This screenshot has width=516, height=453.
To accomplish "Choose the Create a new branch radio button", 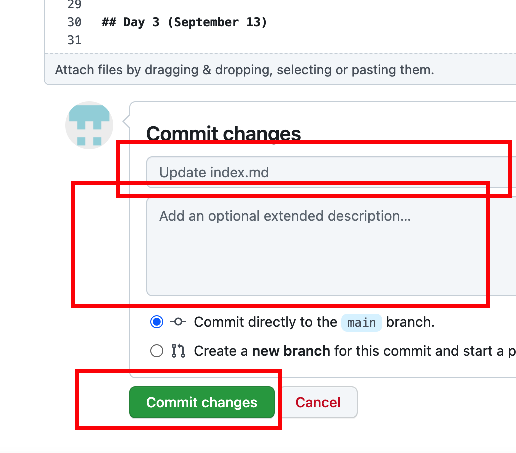I will [x=156, y=351].
